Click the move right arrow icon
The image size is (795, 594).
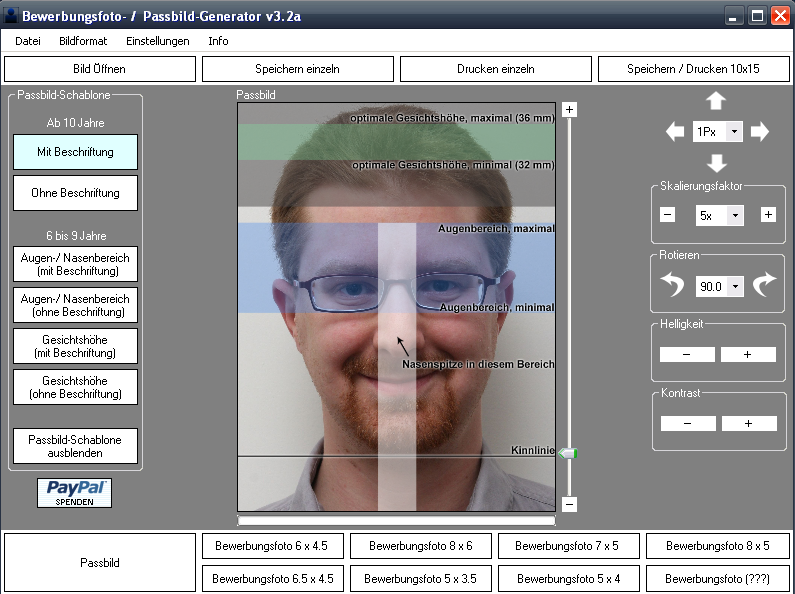point(759,132)
